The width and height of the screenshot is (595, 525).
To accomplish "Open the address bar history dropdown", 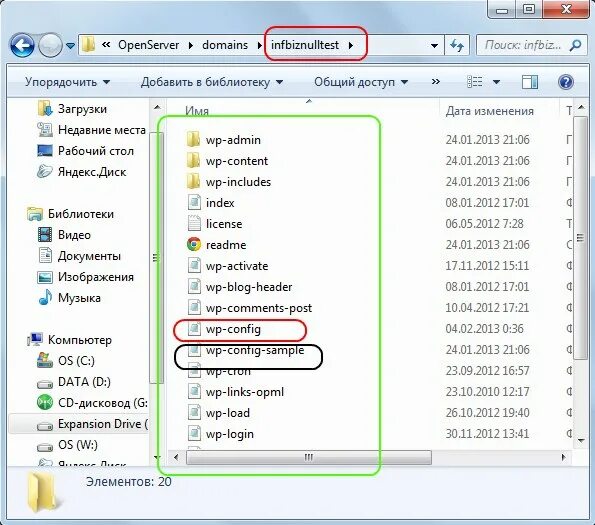I will pos(434,46).
